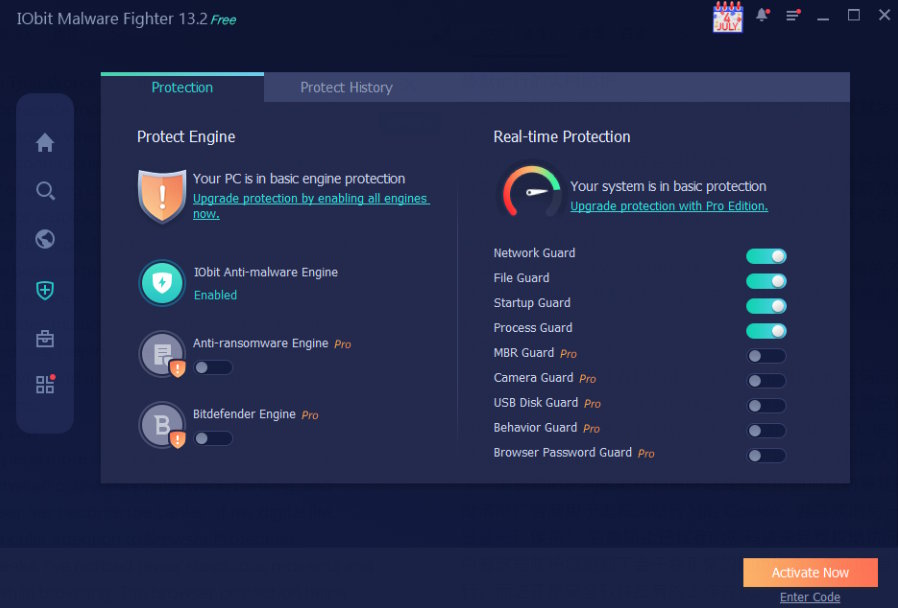Click the Free edition label in title
This screenshot has height=608, width=898.
223,20
